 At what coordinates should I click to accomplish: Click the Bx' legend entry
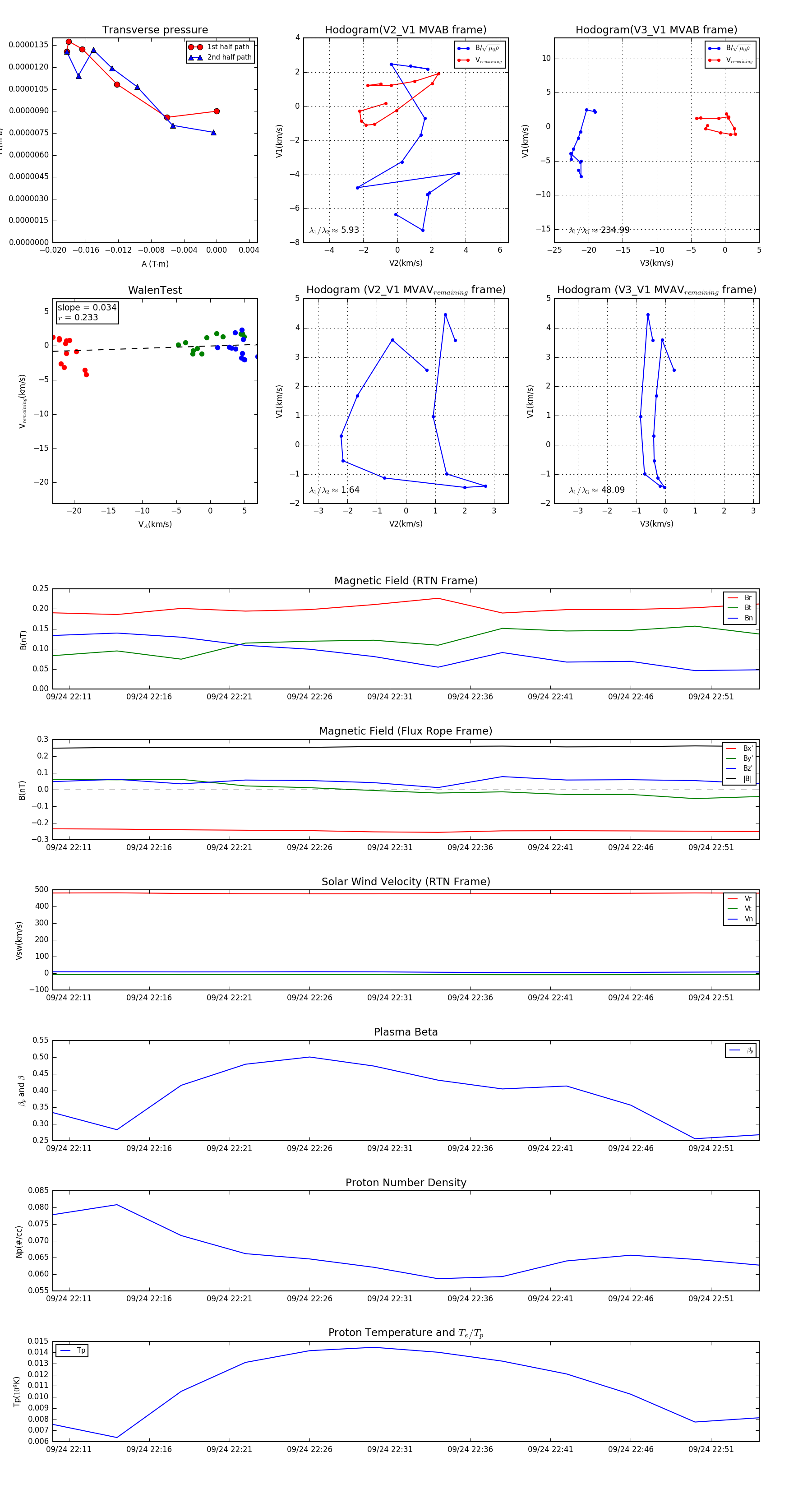[x=740, y=749]
